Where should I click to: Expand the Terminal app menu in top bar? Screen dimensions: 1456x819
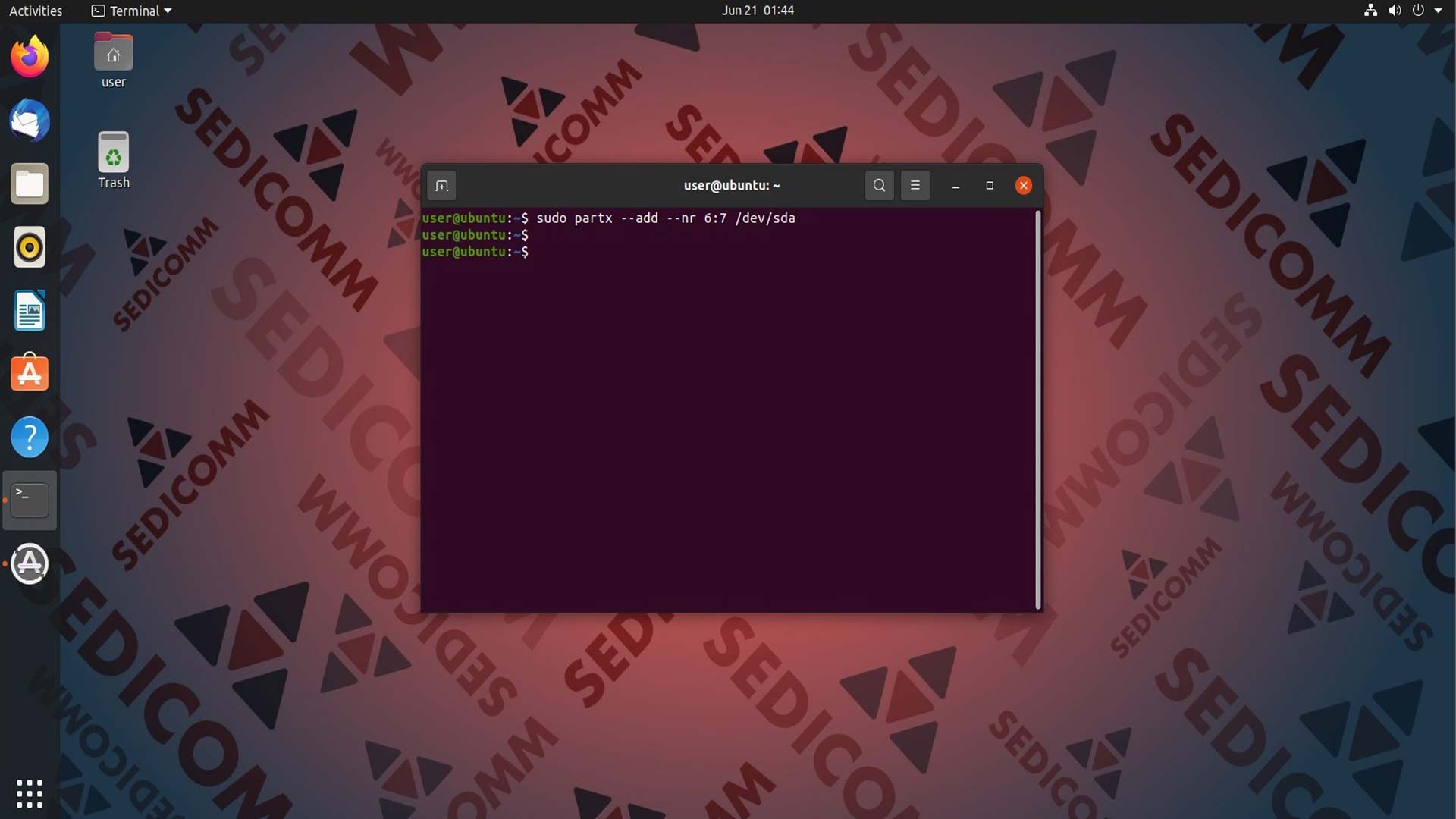coord(132,11)
